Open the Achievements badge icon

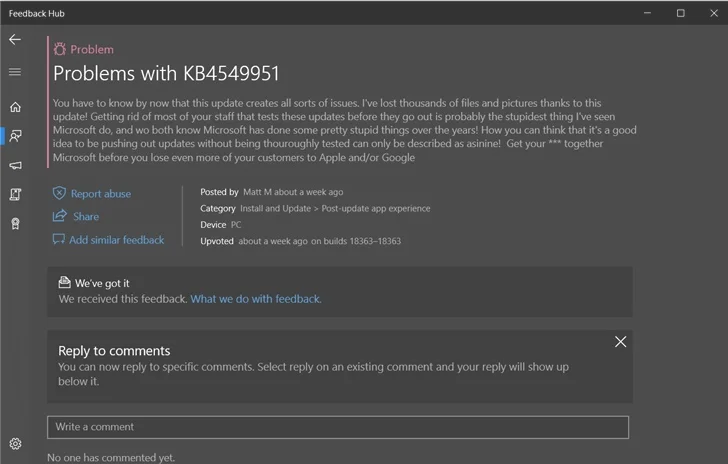pyautogui.click(x=15, y=223)
